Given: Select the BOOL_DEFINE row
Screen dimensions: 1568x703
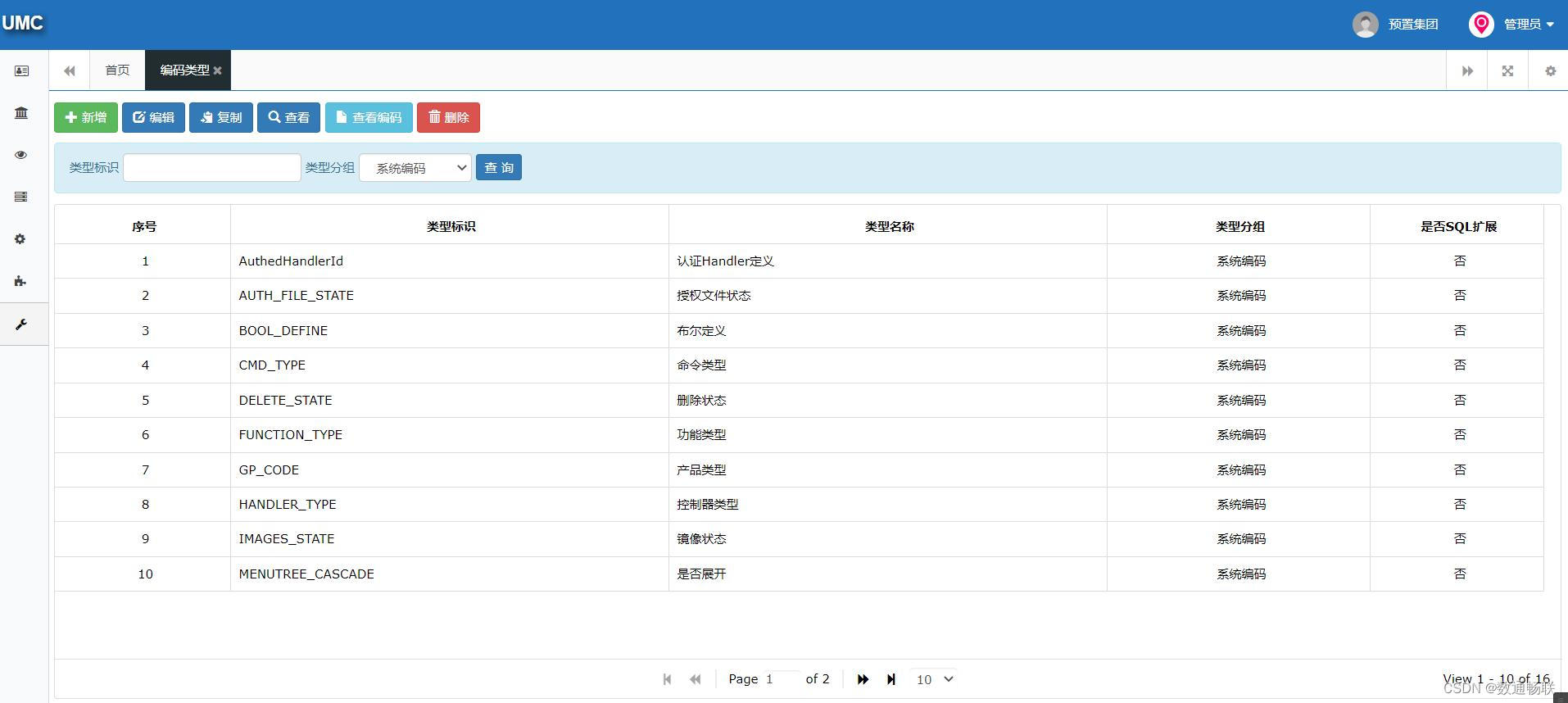Looking at the screenshot, I should 800,331.
